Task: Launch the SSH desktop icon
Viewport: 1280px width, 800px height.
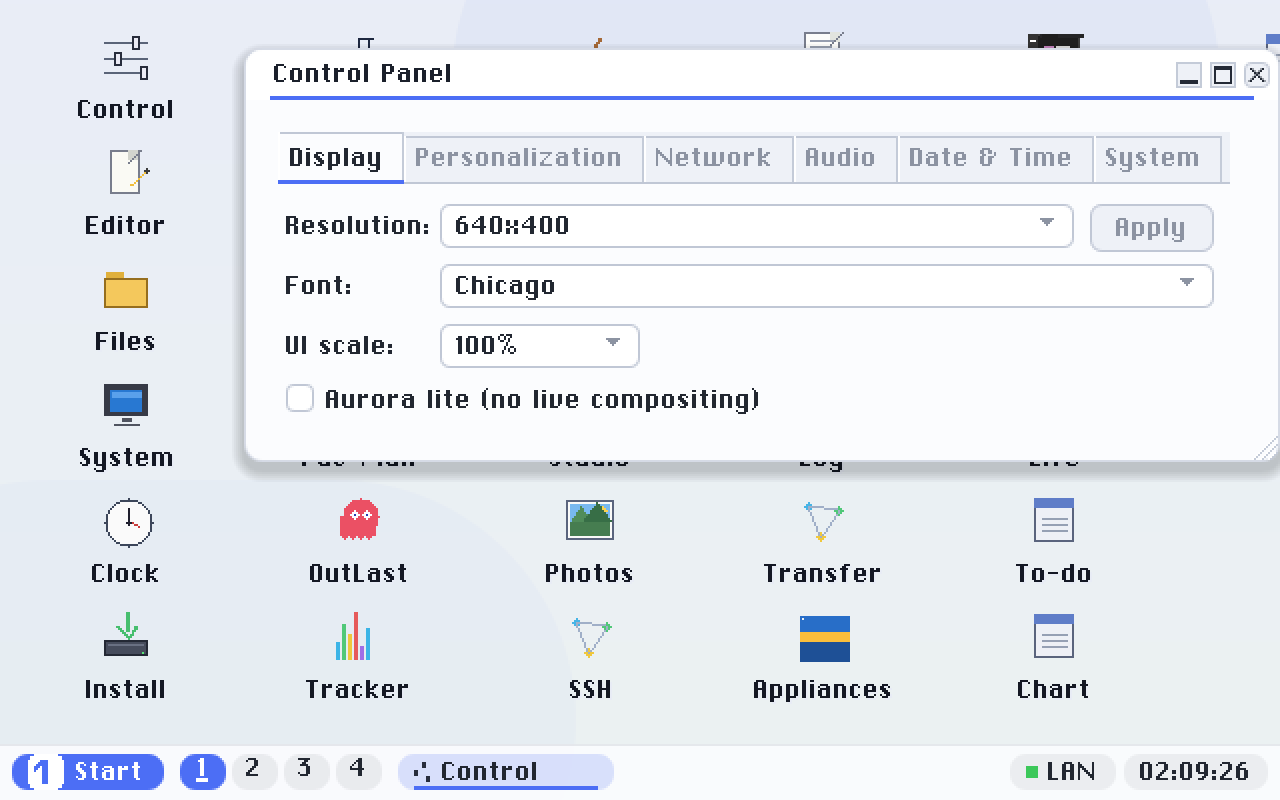Action: pyautogui.click(x=590, y=659)
